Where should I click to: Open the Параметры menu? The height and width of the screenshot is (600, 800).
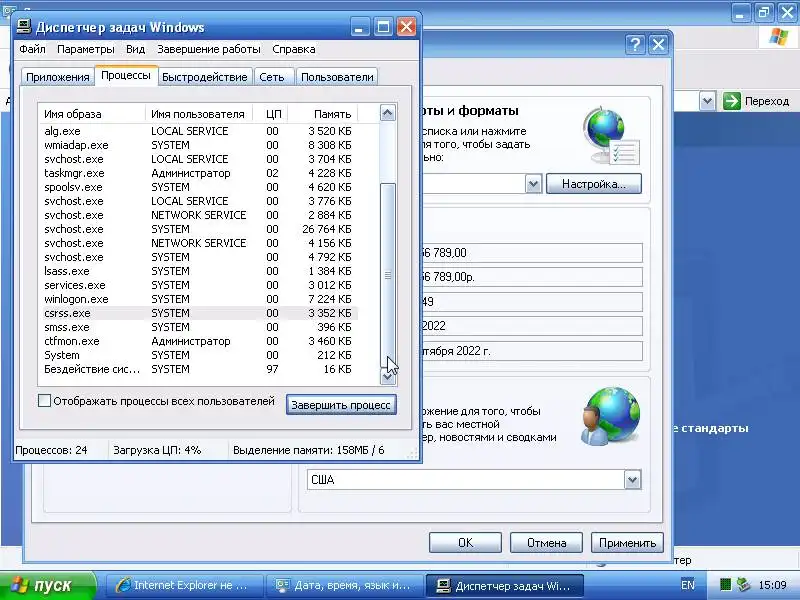point(85,49)
